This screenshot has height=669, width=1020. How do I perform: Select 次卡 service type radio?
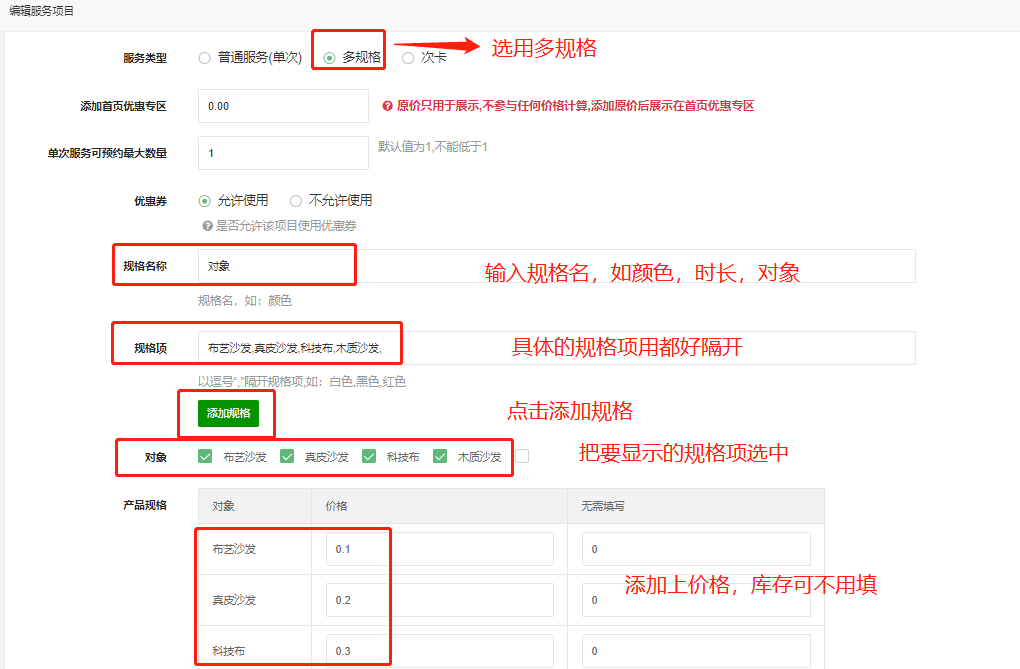coord(408,58)
